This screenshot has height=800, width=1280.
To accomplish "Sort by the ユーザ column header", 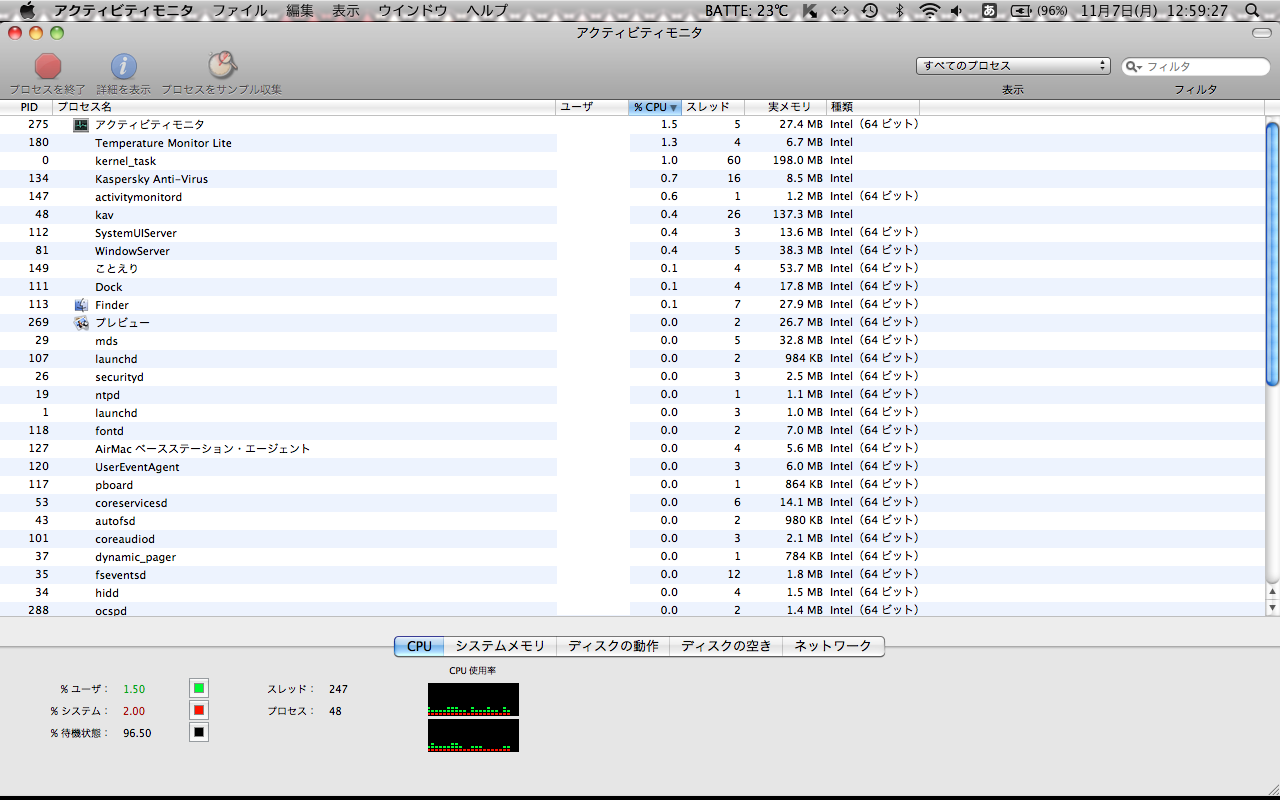I will pyautogui.click(x=592, y=107).
